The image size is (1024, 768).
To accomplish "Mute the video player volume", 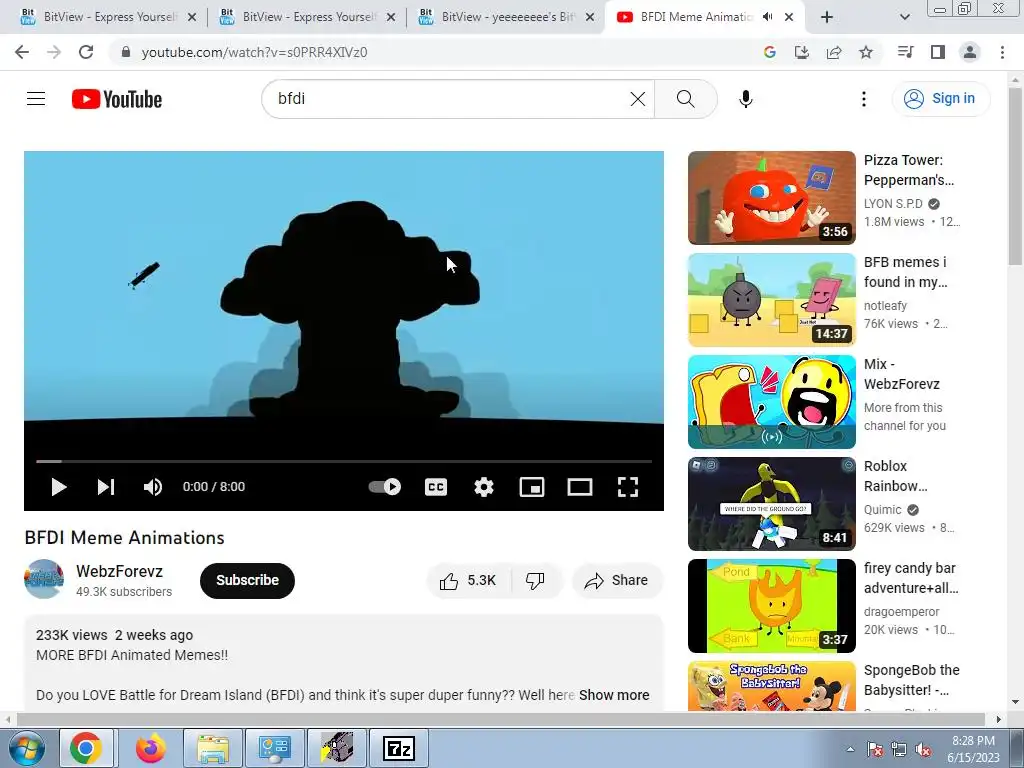I will point(153,487).
